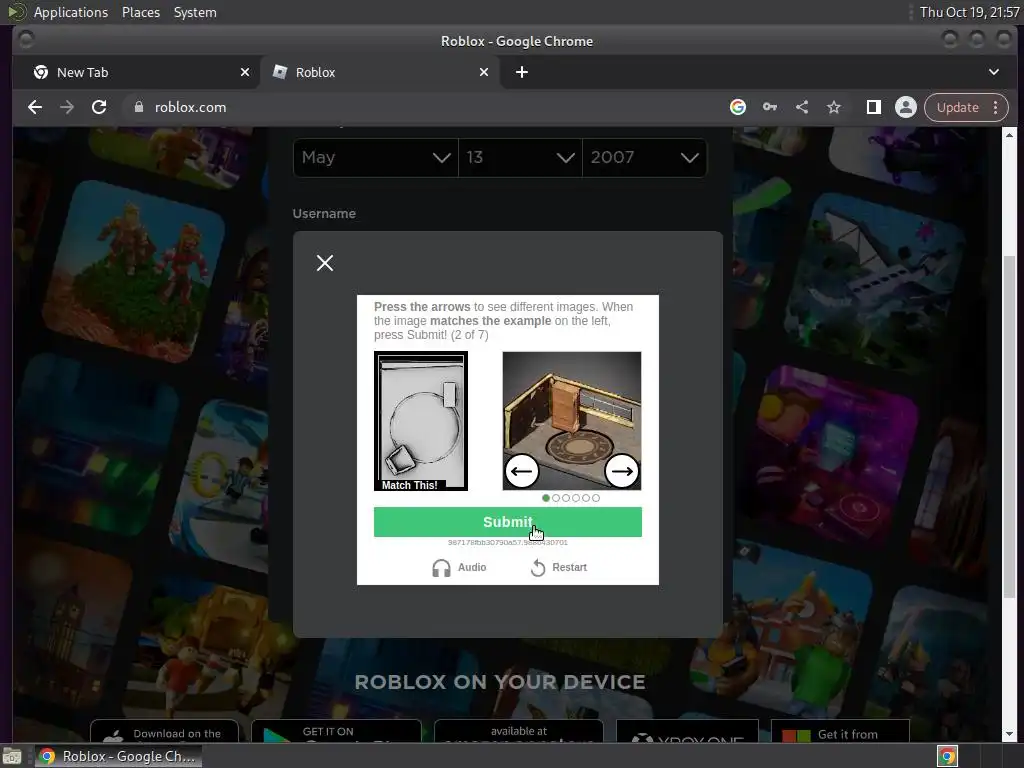Click the padlock site info icon
Screen dimensions: 1024x768
pos(138,107)
